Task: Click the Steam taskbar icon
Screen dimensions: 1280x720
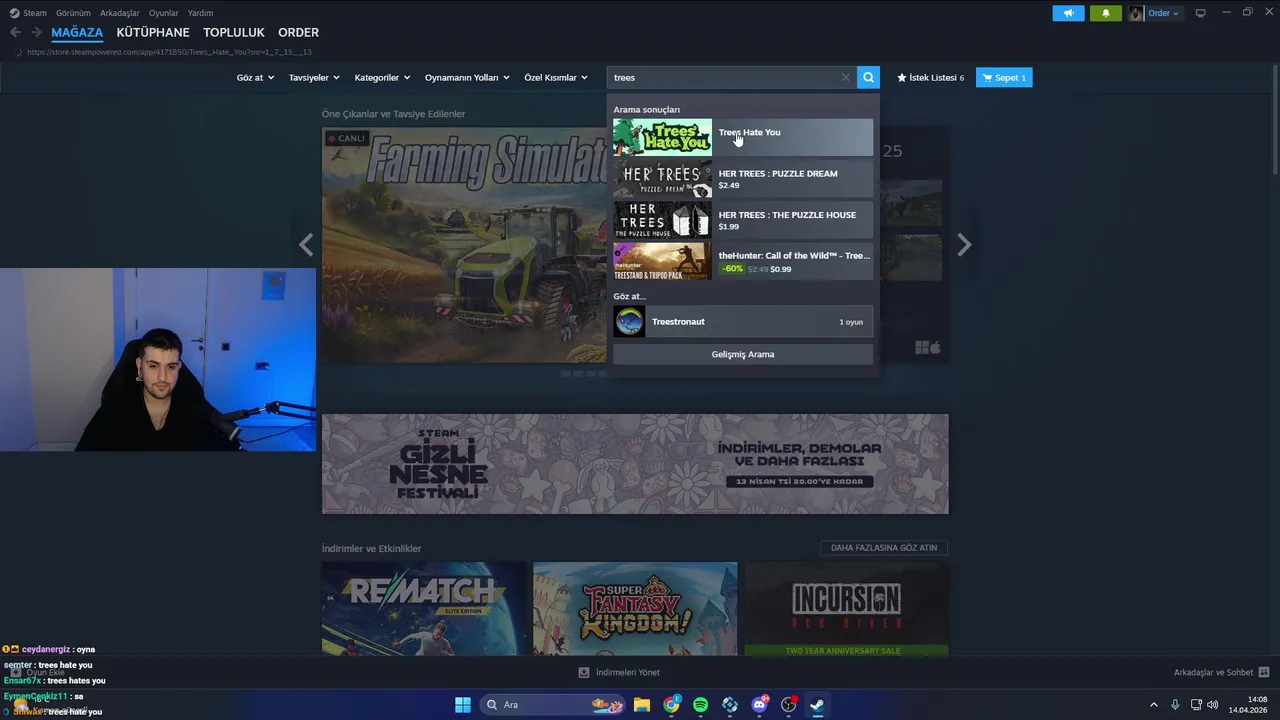Action: (x=817, y=705)
